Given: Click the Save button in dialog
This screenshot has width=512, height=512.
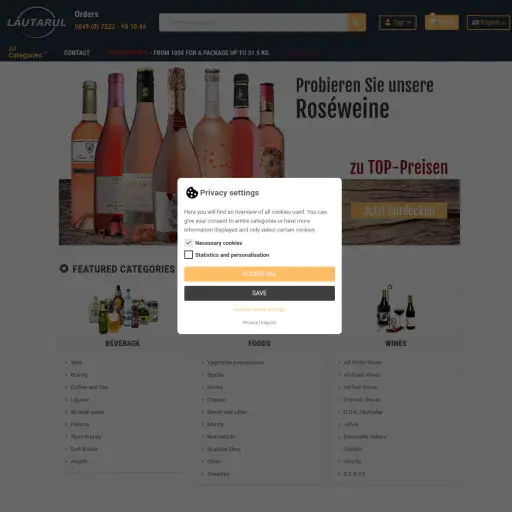Looking at the screenshot, I should click(259, 293).
